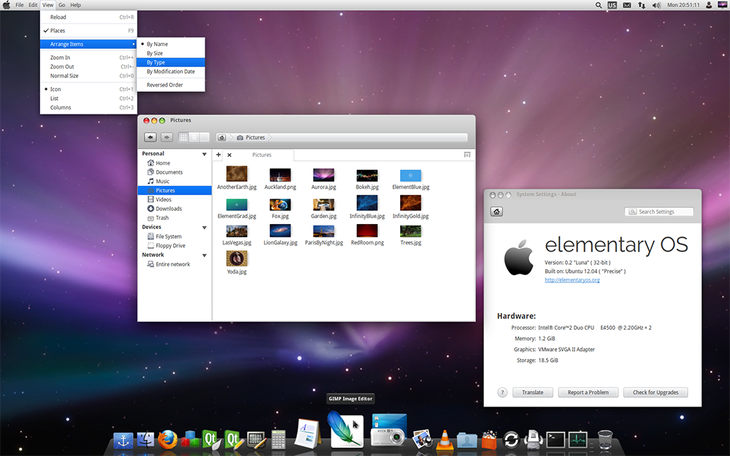Uncheck Places in the View menu
Viewport: 730px width, 456px height.
(x=88, y=30)
